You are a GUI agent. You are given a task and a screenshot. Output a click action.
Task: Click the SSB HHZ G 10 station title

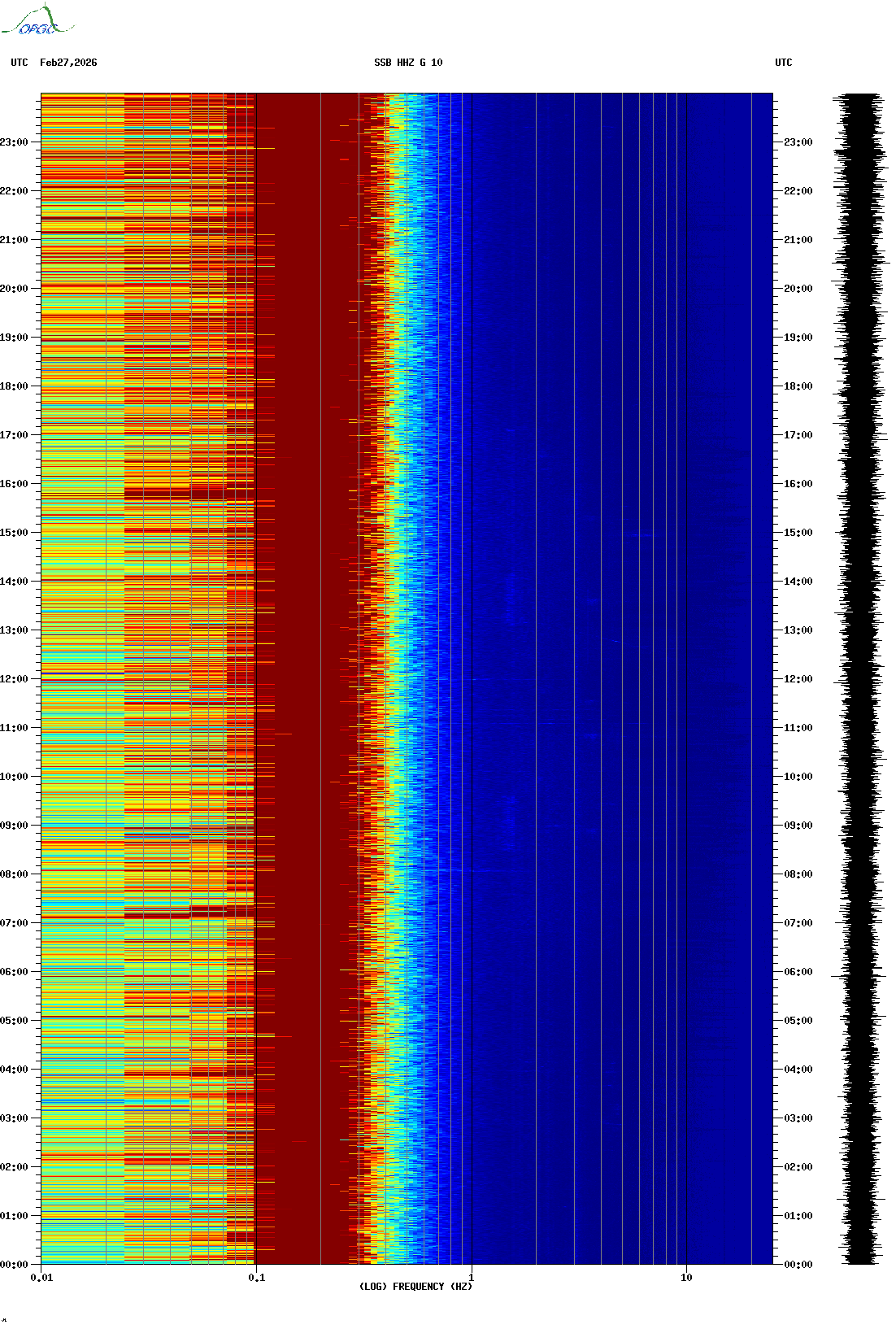[408, 63]
